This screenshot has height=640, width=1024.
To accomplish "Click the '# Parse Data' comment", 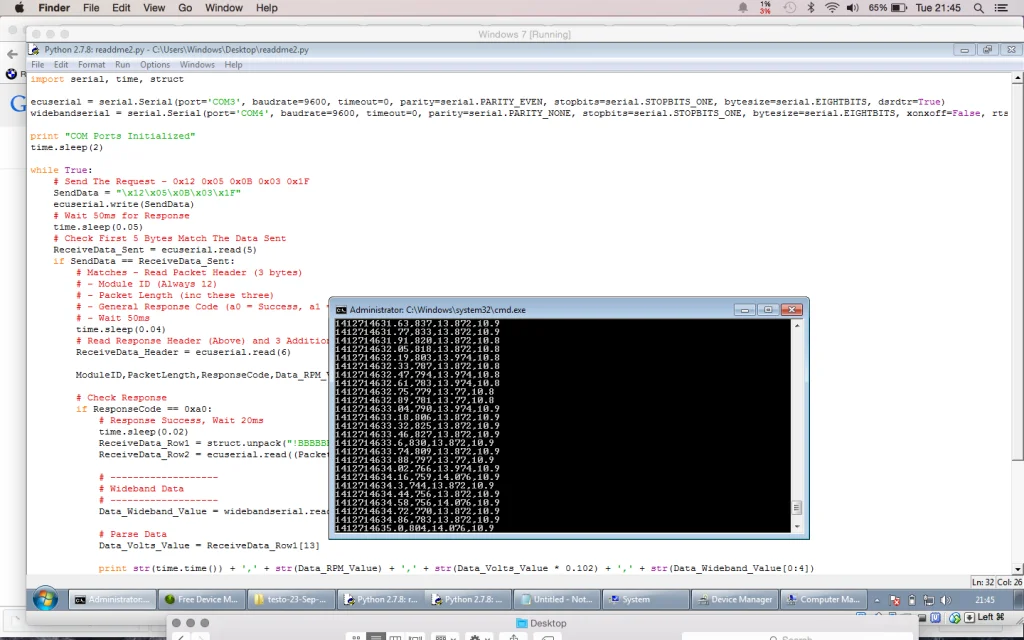I will [133, 534].
